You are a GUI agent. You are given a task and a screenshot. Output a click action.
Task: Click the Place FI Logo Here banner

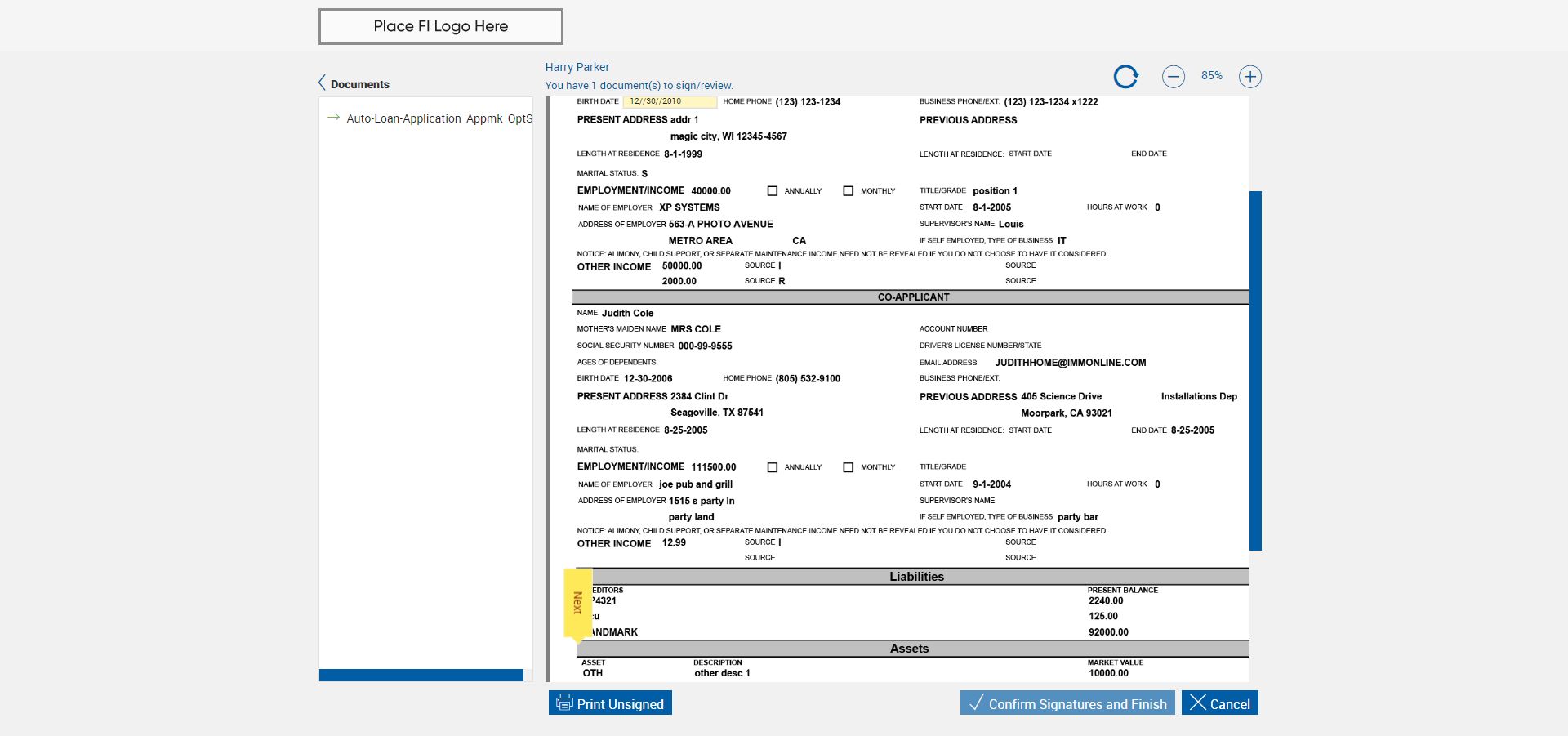click(x=440, y=26)
